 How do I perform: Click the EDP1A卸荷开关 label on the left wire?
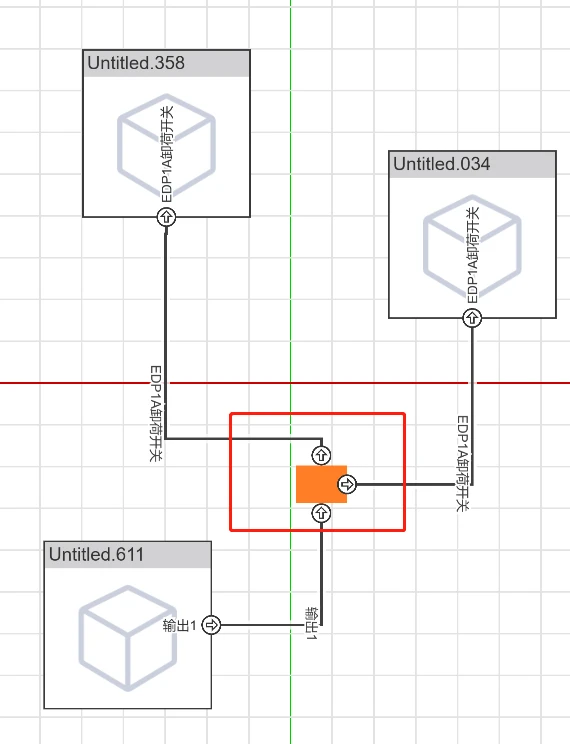coord(156,413)
